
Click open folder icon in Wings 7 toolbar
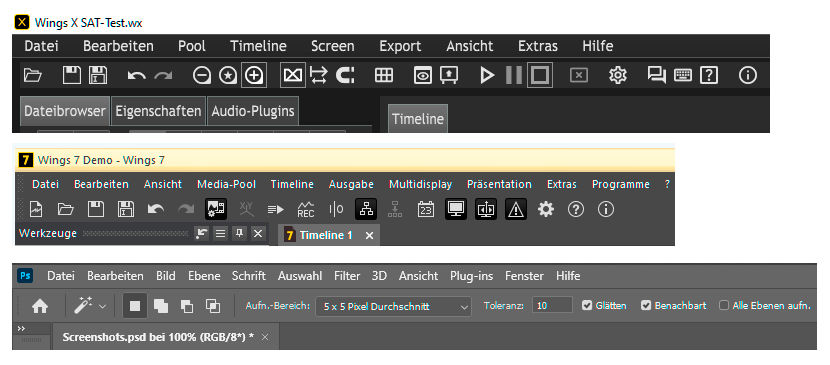[x=66, y=209]
